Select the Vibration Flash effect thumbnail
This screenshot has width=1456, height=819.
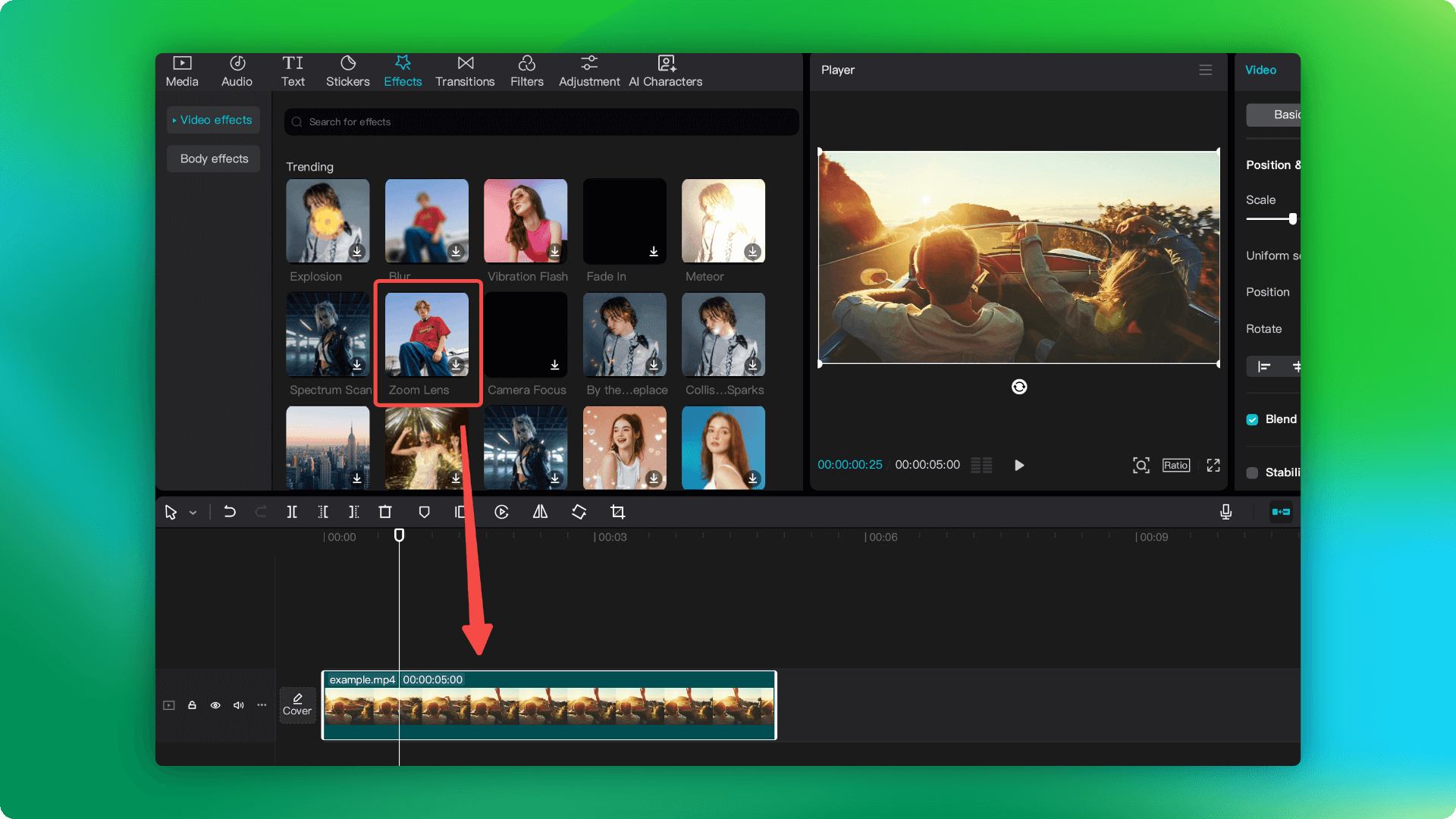[526, 221]
